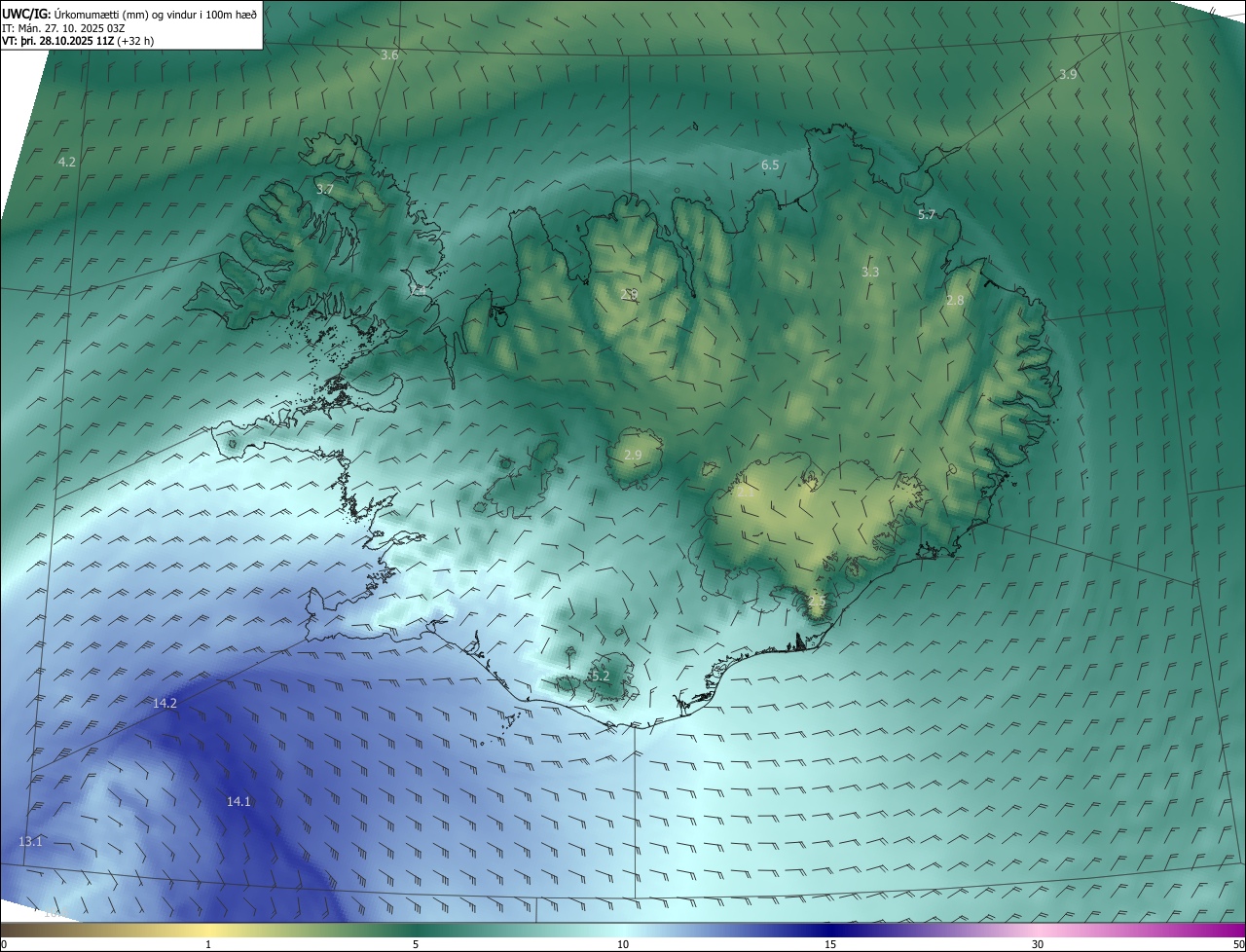Click the 3.9 precipitation value label
The height and width of the screenshot is (952, 1246).
1068,75
